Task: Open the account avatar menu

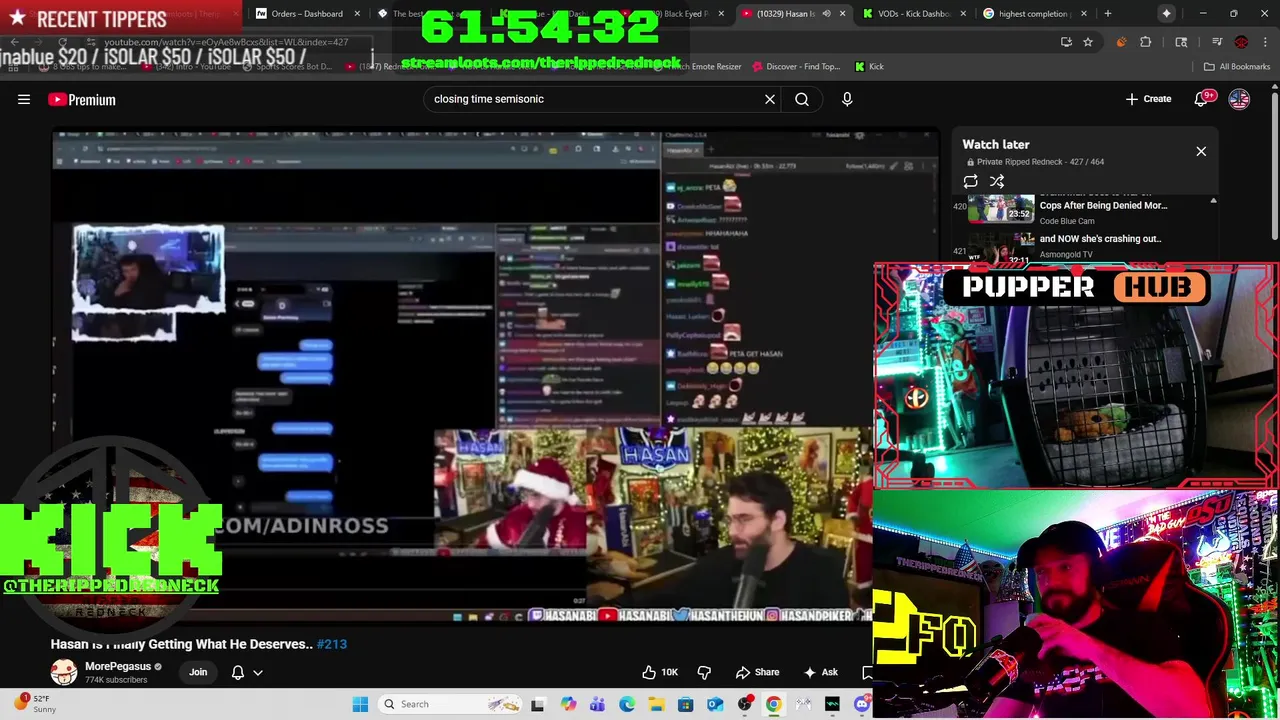Action: [x=1239, y=99]
